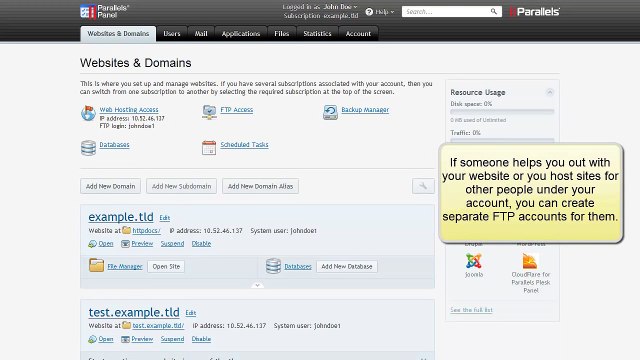This screenshot has width=640, height=360.
Task: Click Suspend under test.example.tld
Action: coord(172,339)
